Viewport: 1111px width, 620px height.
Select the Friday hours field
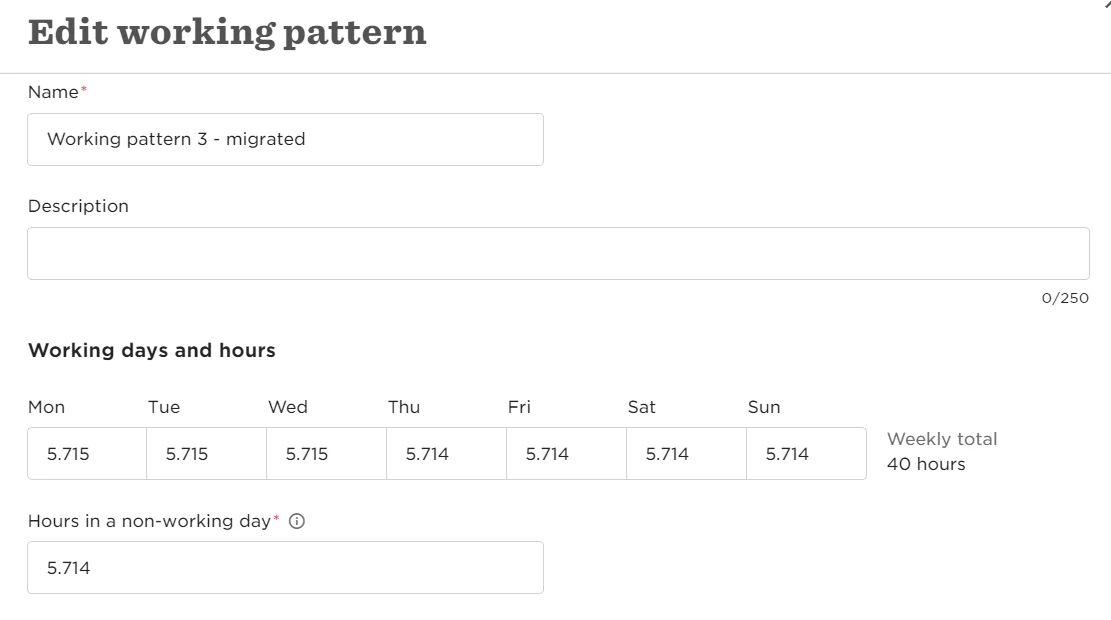pyautogui.click(x=566, y=453)
